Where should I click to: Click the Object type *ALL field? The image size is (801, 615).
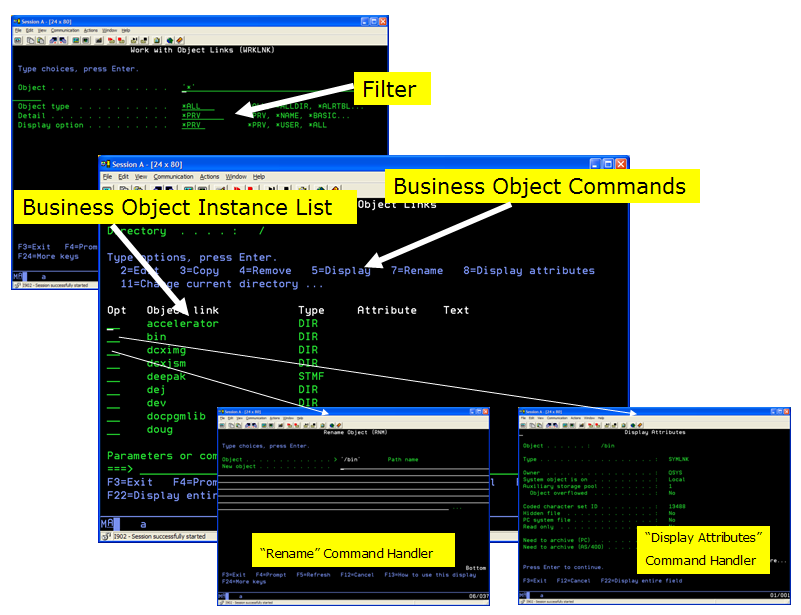(198, 106)
